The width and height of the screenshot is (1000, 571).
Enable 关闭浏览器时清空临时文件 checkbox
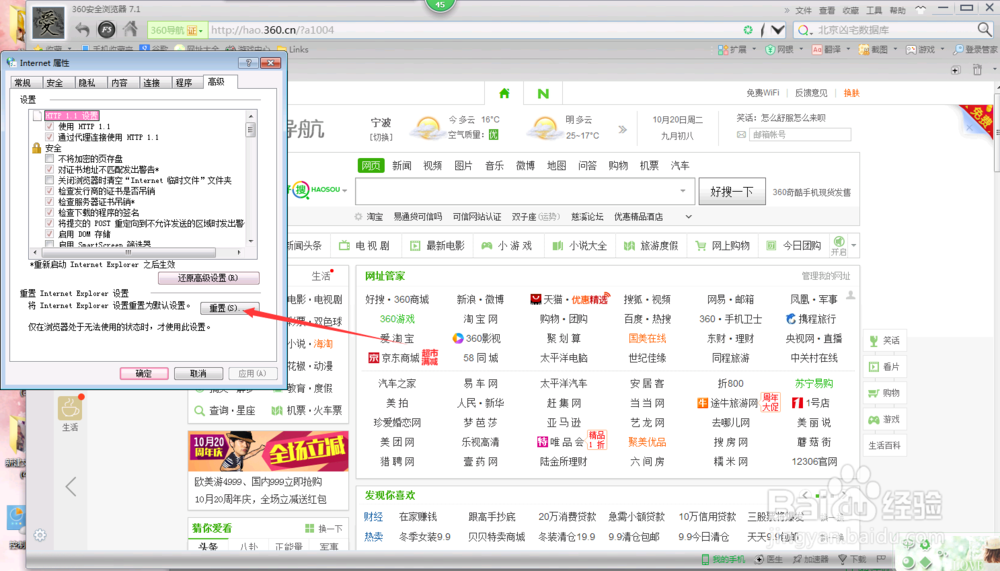pos(50,181)
